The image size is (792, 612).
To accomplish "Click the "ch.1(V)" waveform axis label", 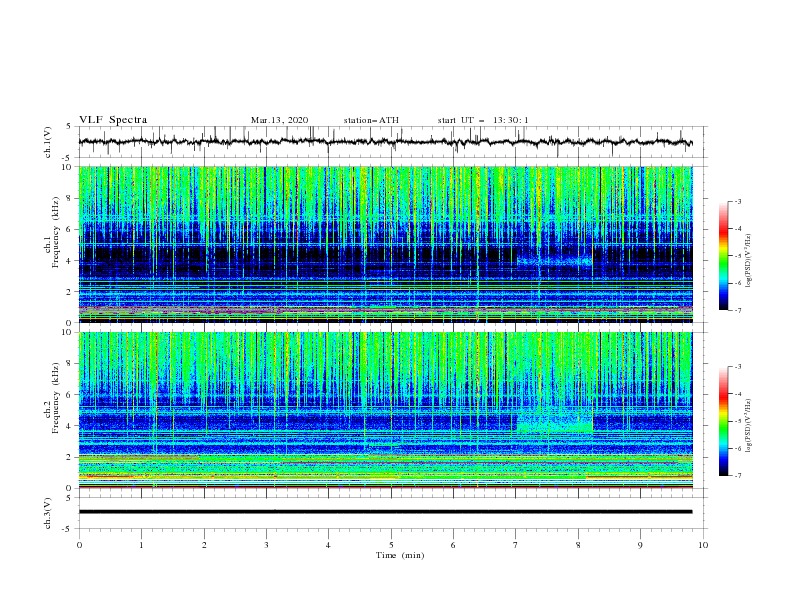I will pos(48,142).
